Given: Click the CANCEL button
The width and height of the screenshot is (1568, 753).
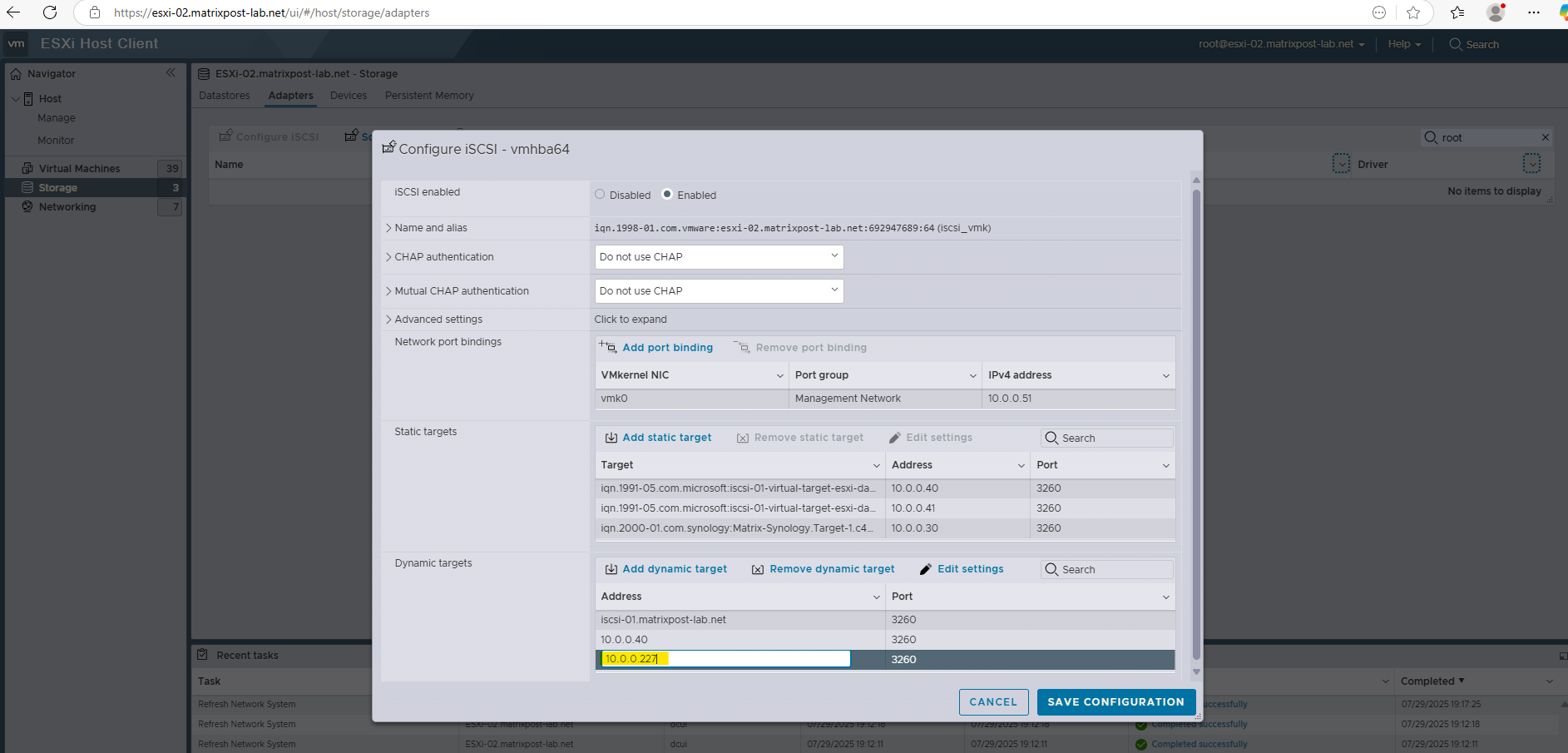Looking at the screenshot, I should 993,701.
